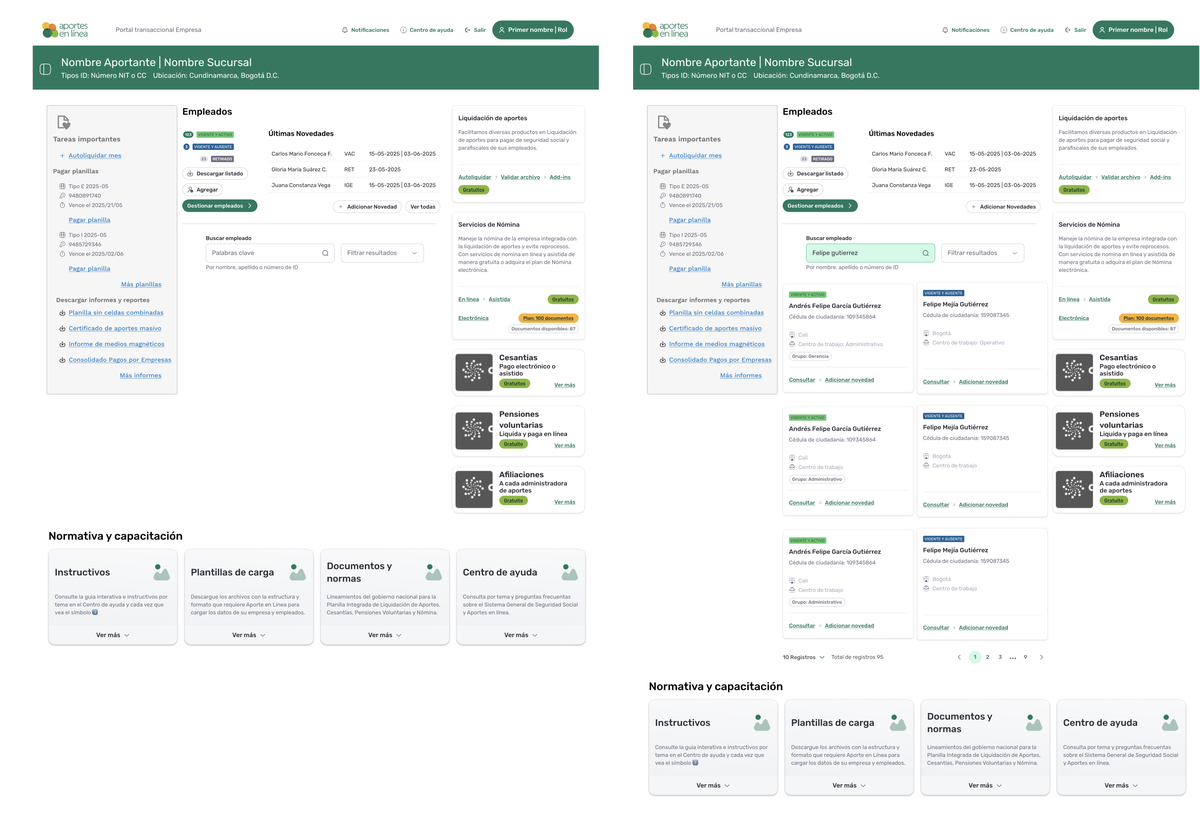Screen dimensions: 1200x813
Task: Click Ver más on Pensiones voluntarias card, right frame
Action: point(1165,445)
